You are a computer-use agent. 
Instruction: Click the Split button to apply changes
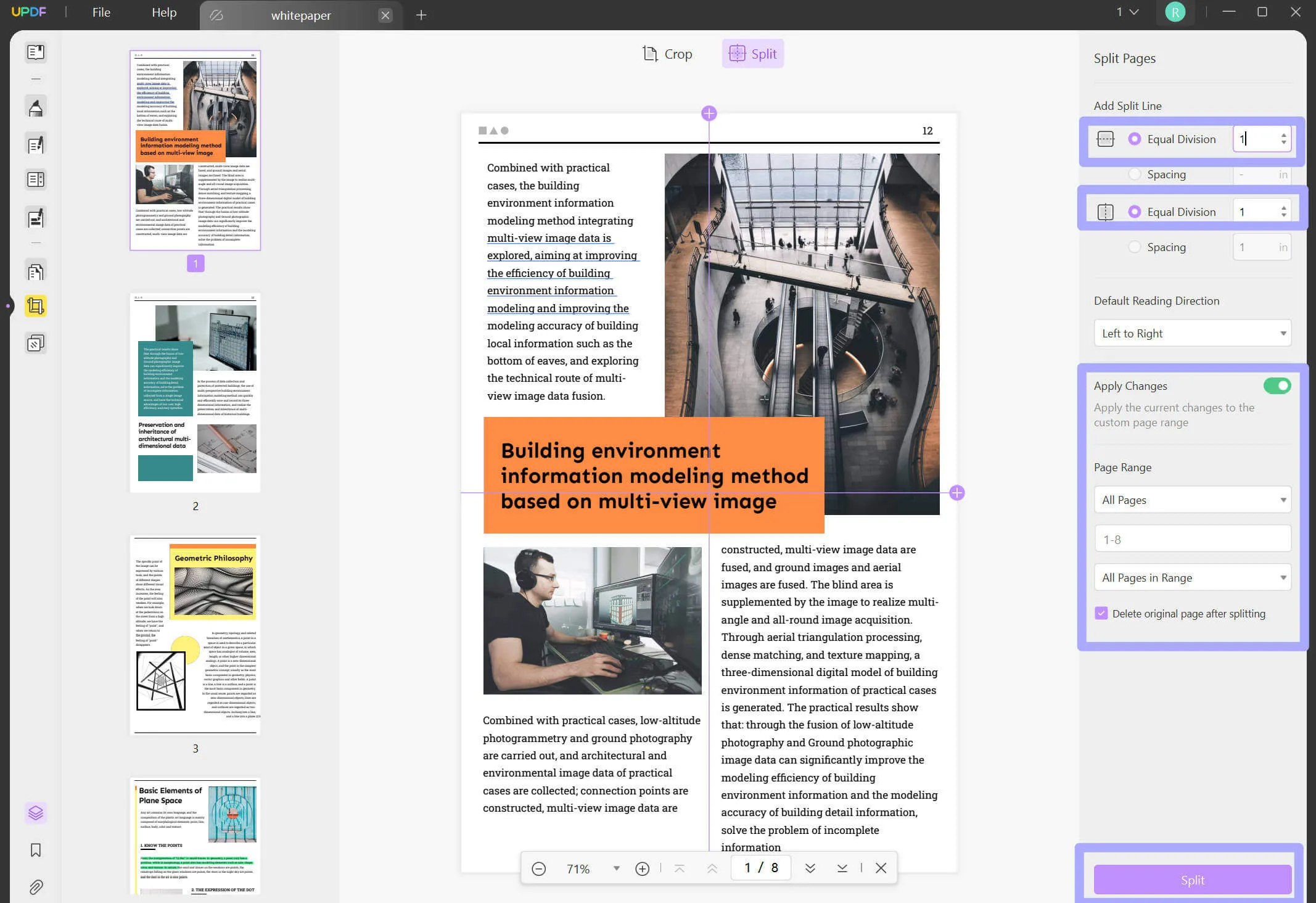pyautogui.click(x=1192, y=880)
